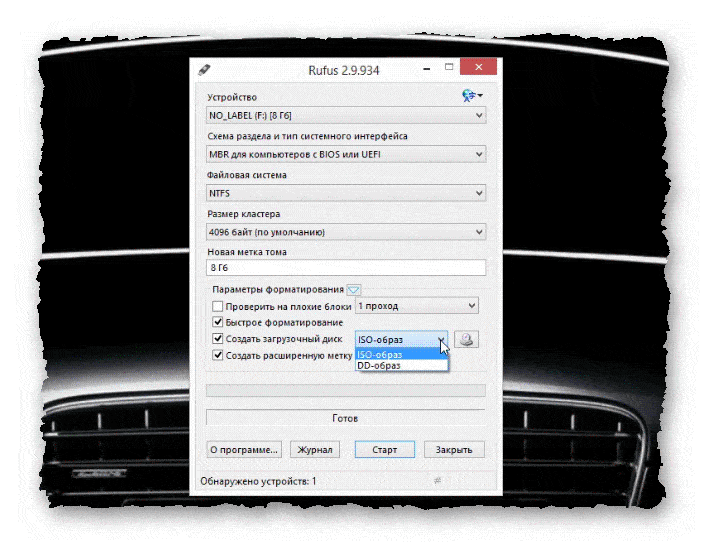Click the 'Размер кластера' label
The height and width of the screenshot is (544, 704).
pyautogui.click(x=243, y=214)
